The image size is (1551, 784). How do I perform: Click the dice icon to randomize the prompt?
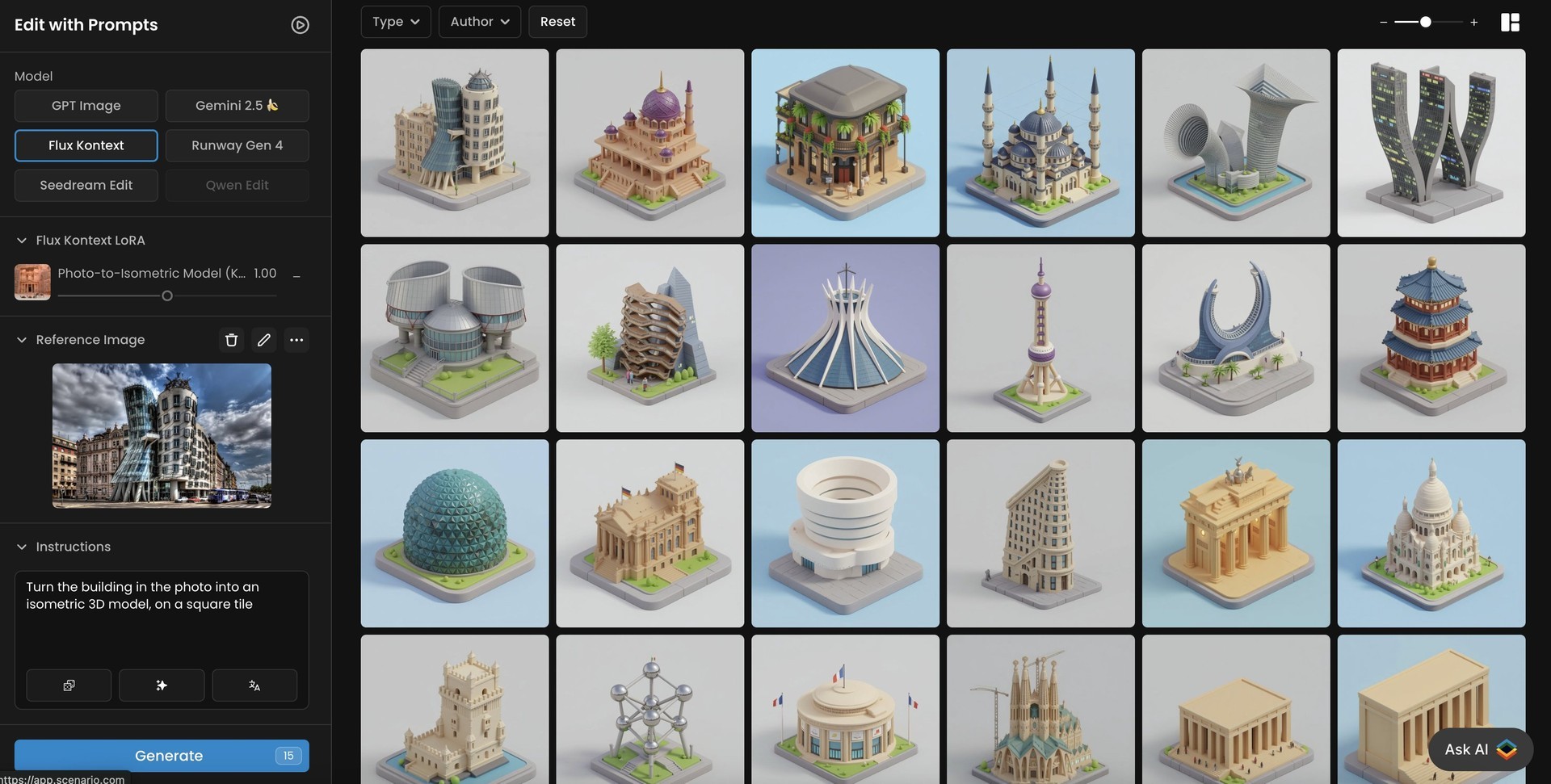click(x=69, y=685)
